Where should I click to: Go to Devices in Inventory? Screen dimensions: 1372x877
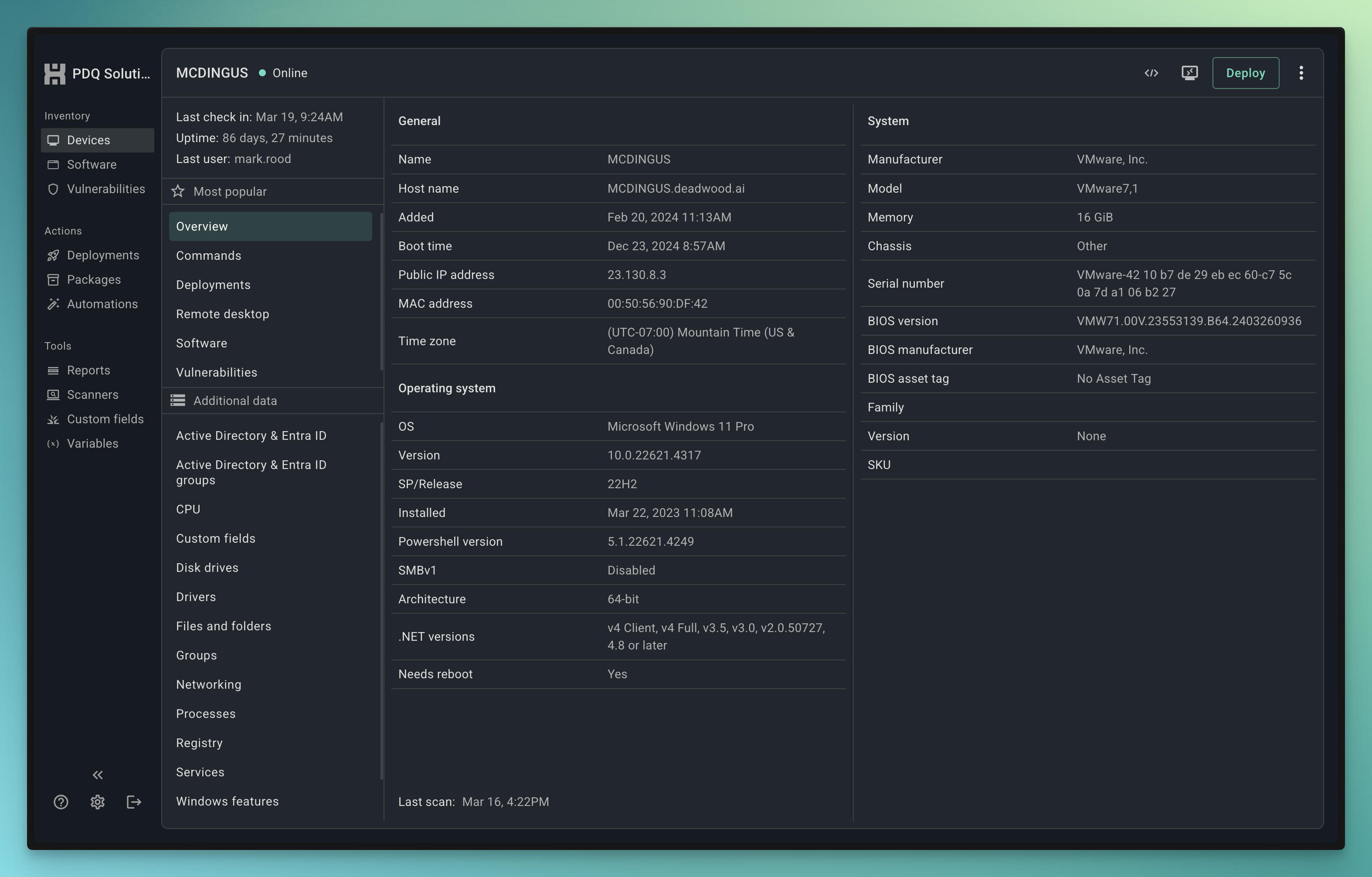click(98, 140)
